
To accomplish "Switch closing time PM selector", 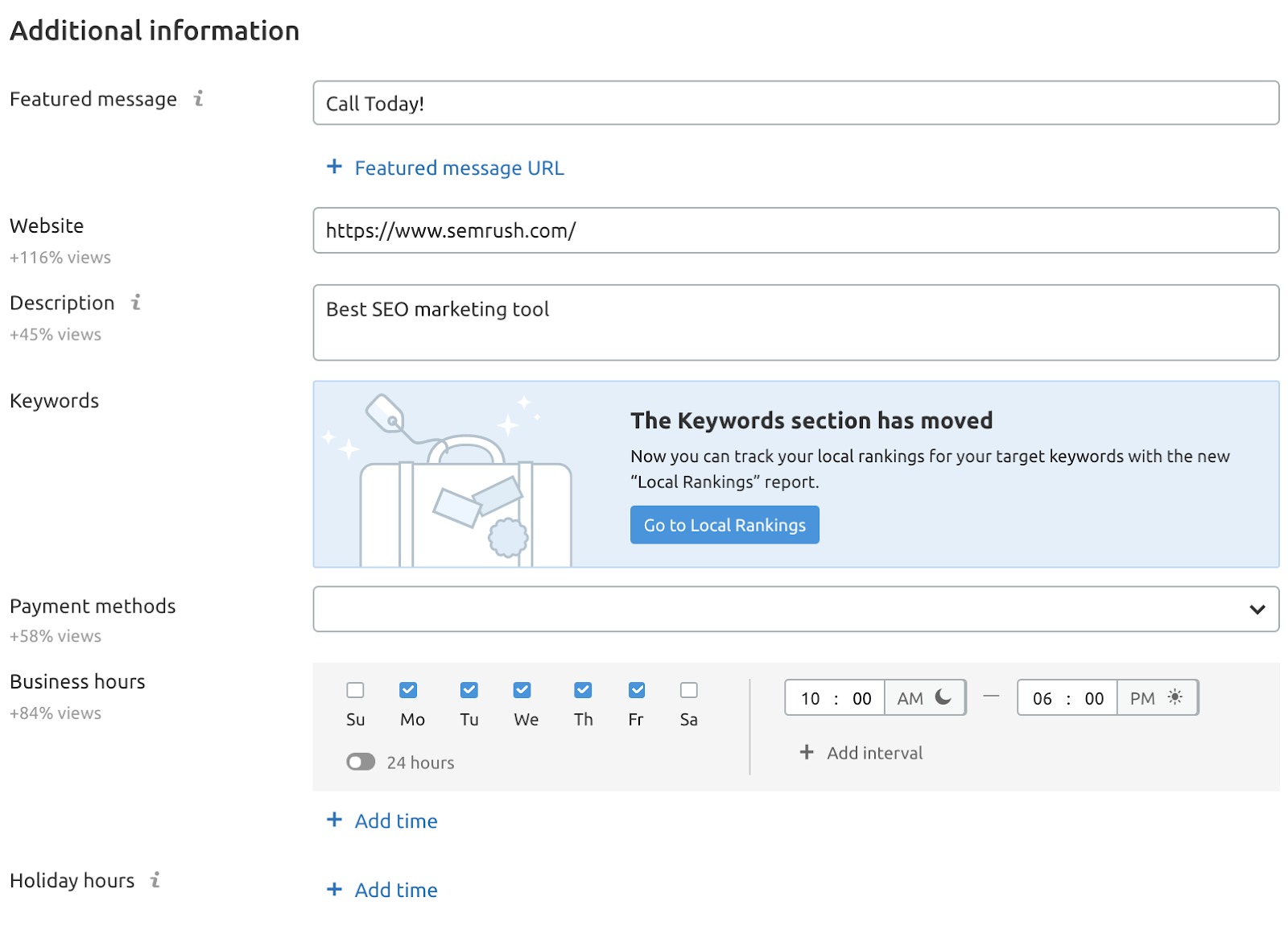I will [x=1157, y=697].
